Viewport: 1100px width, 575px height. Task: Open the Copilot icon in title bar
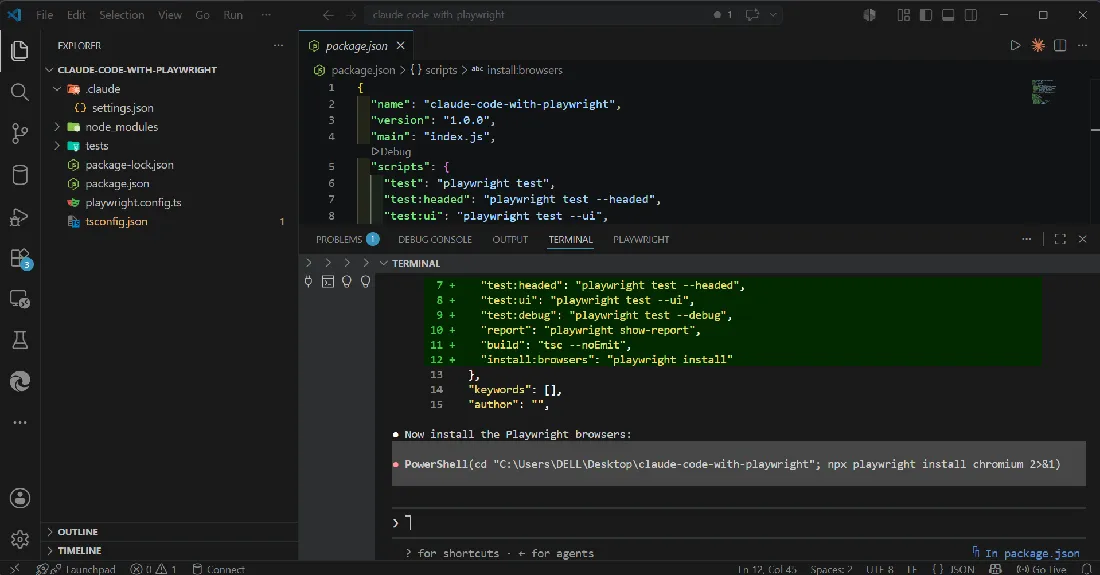869,15
